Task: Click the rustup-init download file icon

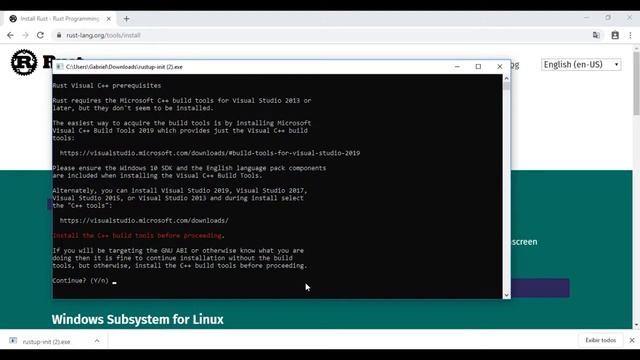Action: click(13, 341)
